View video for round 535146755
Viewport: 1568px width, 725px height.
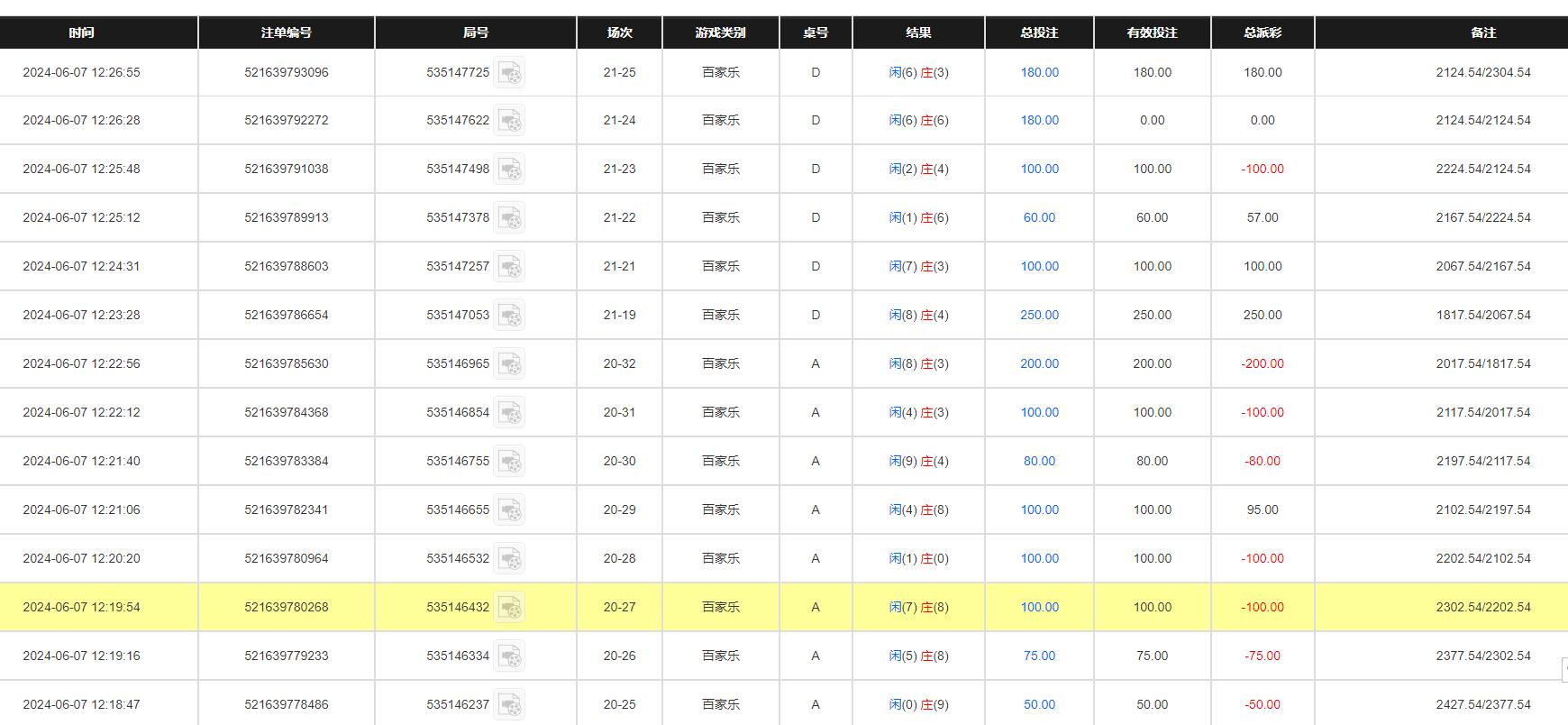(510, 462)
